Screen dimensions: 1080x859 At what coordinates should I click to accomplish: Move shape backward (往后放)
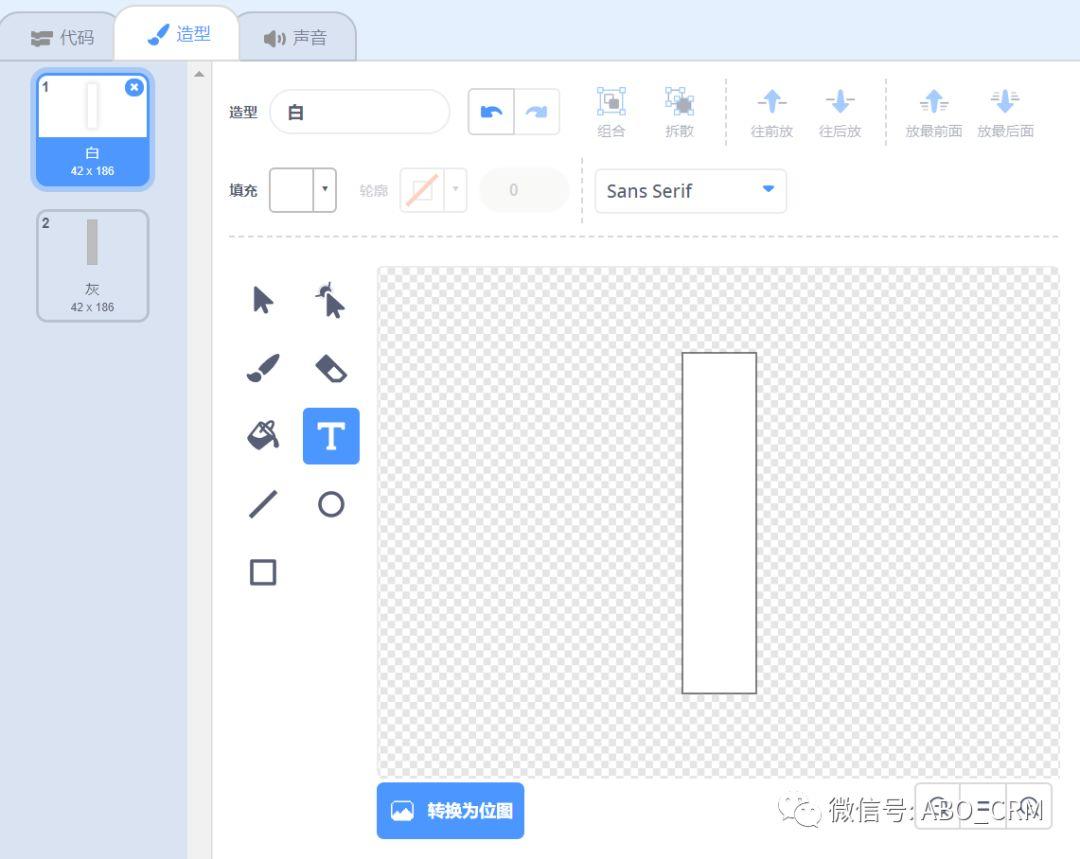tap(840, 112)
